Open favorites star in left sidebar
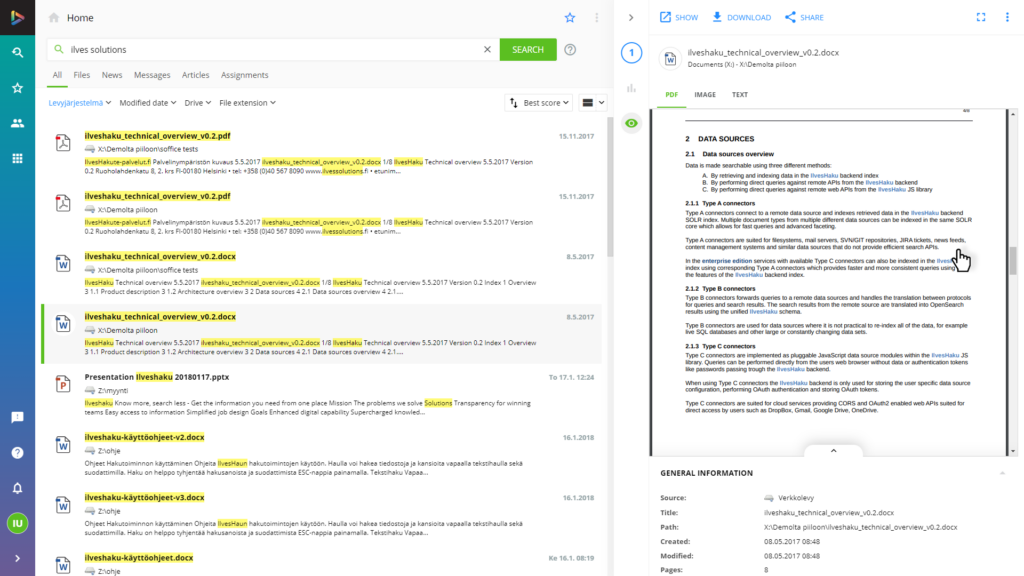The image size is (1024, 576). point(18,88)
